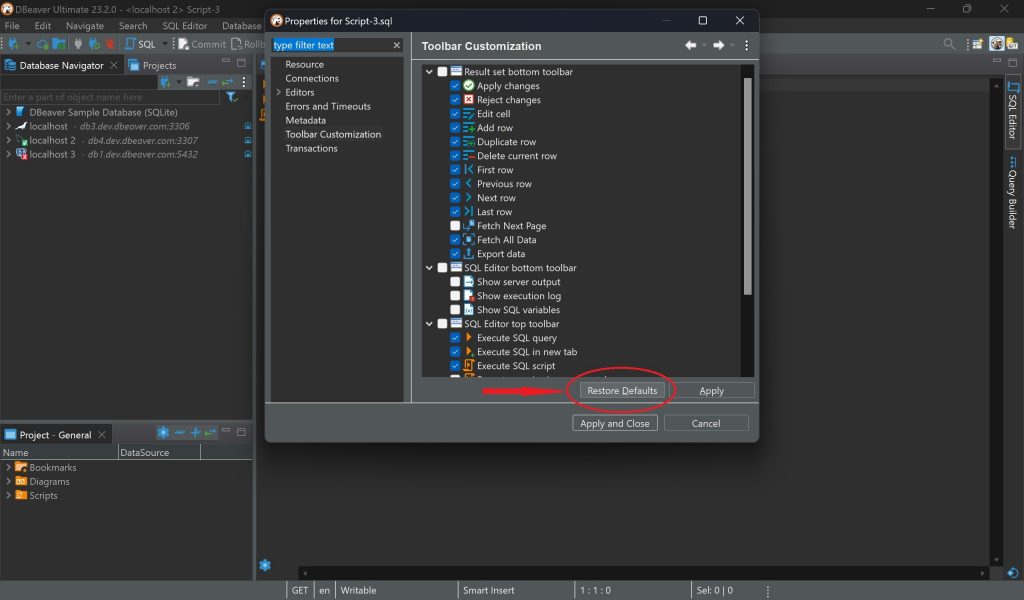Click the DBeaver Sample Database icon in navigator
Image resolution: width=1024 pixels, height=600 pixels.
pos(20,112)
